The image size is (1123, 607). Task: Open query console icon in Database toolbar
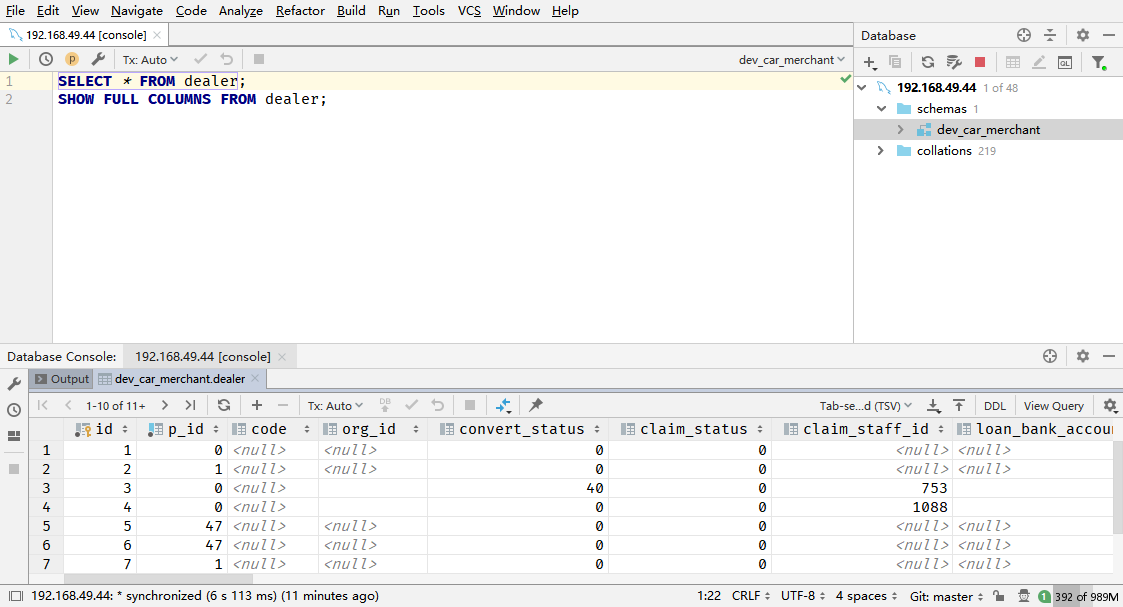click(x=1065, y=62)
